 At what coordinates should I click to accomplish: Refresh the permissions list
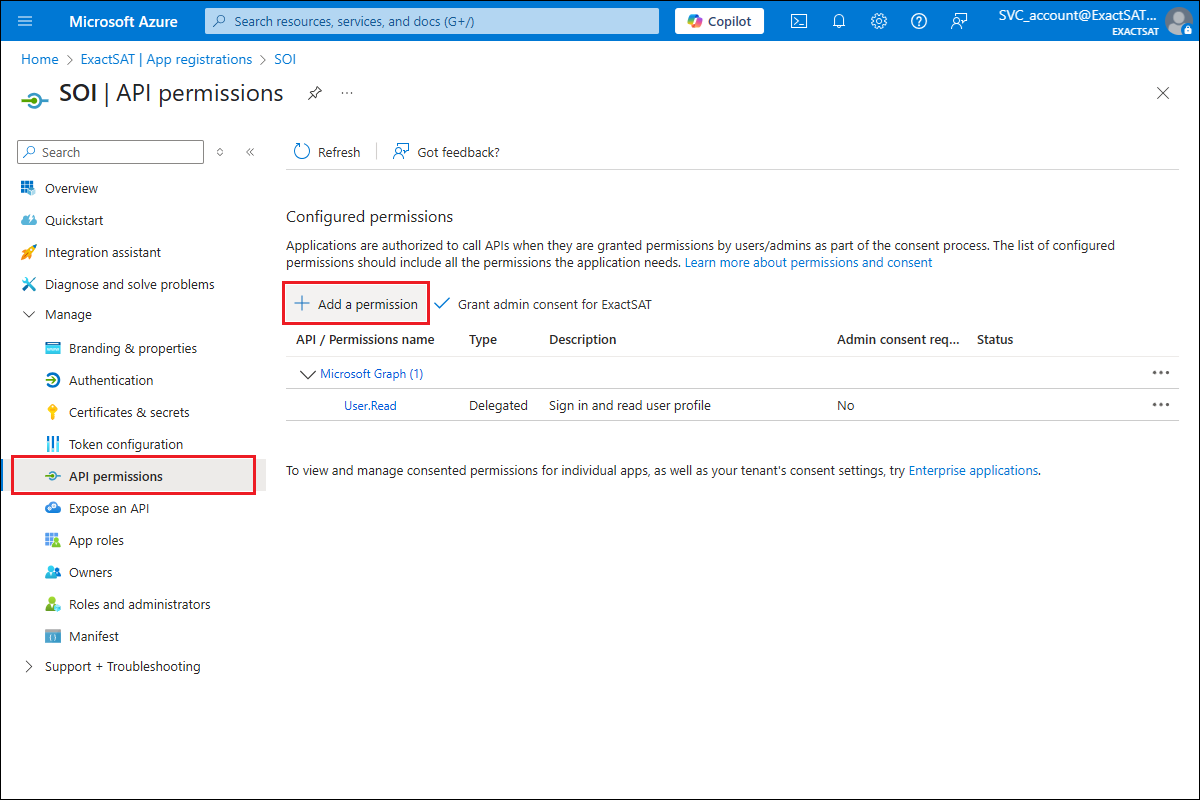(x=327, y=152)
